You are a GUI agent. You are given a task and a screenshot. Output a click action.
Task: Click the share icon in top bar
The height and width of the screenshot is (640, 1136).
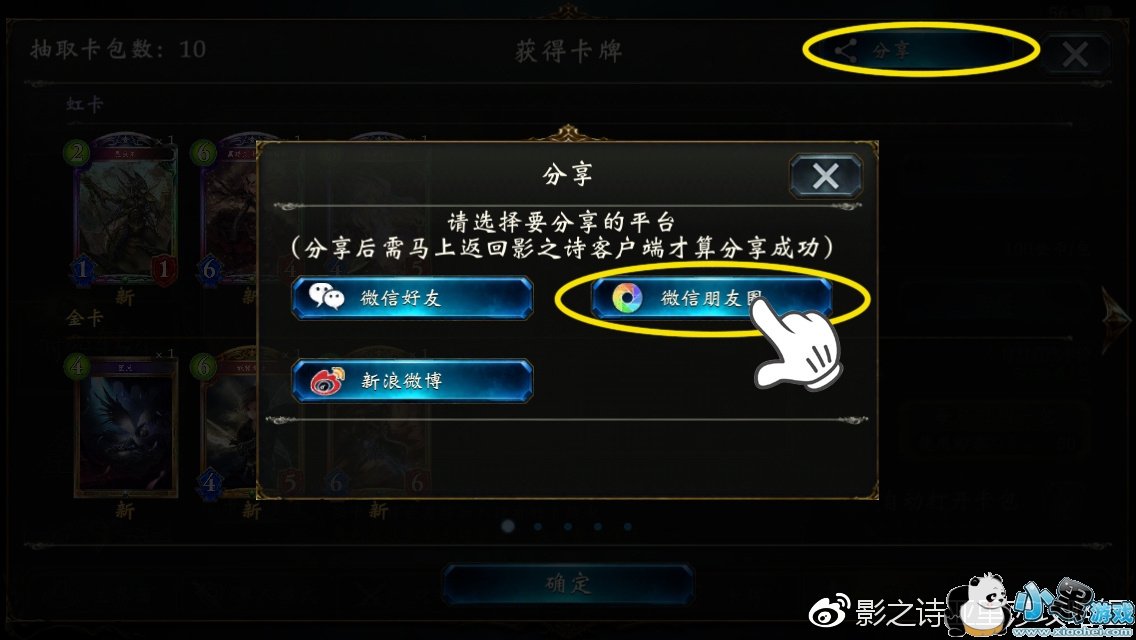(x=845, y=50)
